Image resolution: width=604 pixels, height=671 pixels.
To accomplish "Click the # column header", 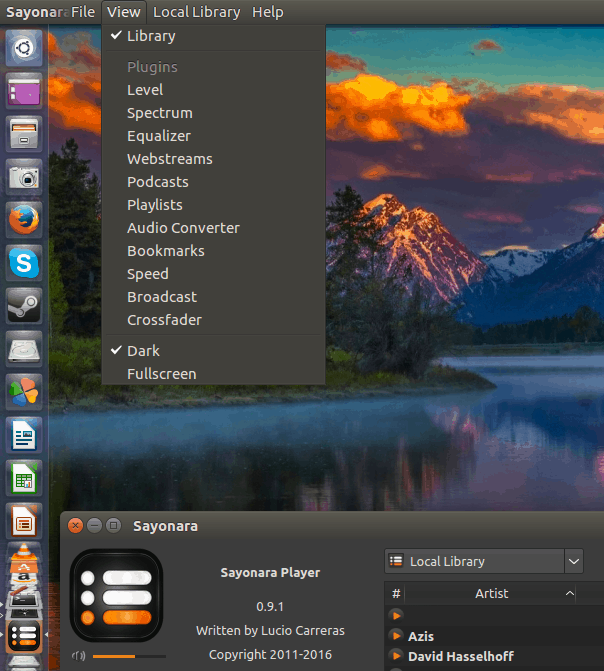I will coord(396,593).
